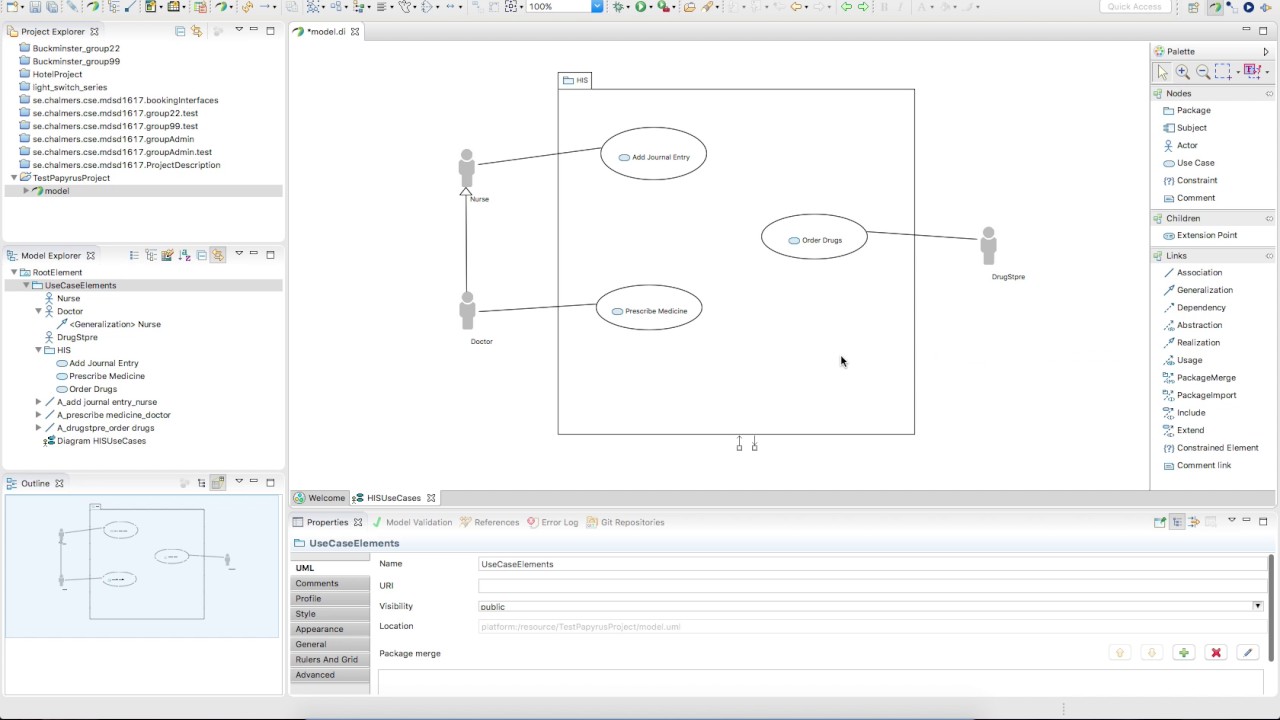
Task: Toggle the Outline tree view button
Action: pos(201,483)
